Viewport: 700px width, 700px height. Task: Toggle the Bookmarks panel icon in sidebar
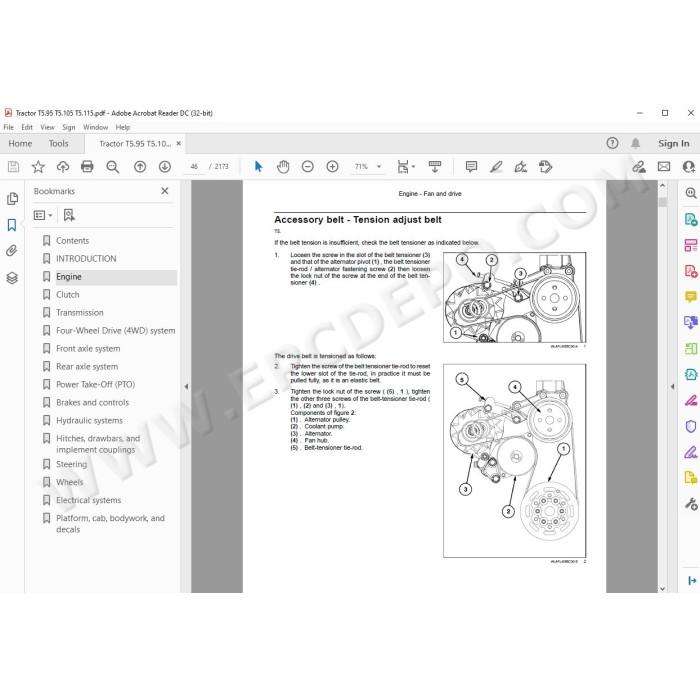coord(12,225)
